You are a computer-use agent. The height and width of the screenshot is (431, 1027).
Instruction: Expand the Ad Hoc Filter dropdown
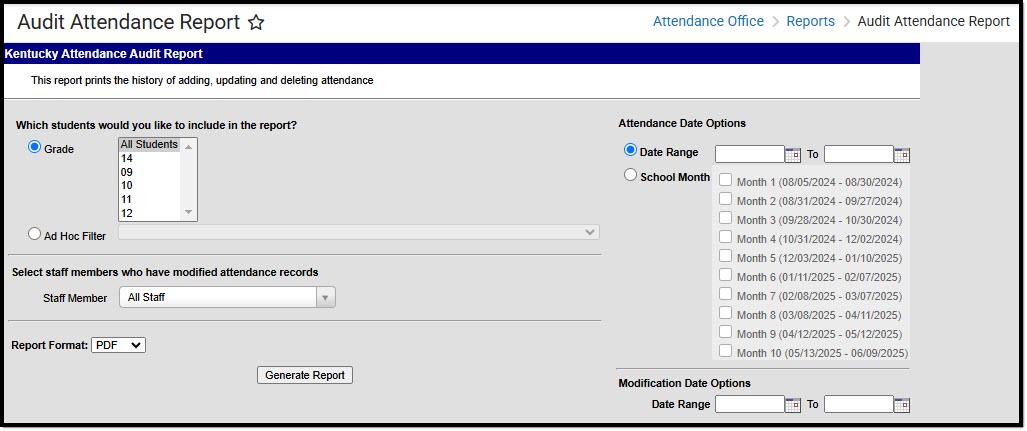click(x=358, y=233)
